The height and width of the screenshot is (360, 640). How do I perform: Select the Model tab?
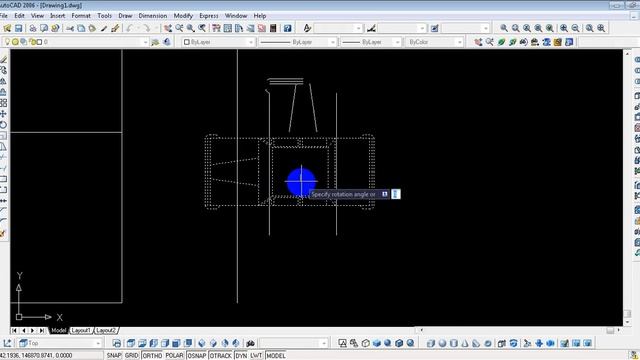[x=58, y=330]
